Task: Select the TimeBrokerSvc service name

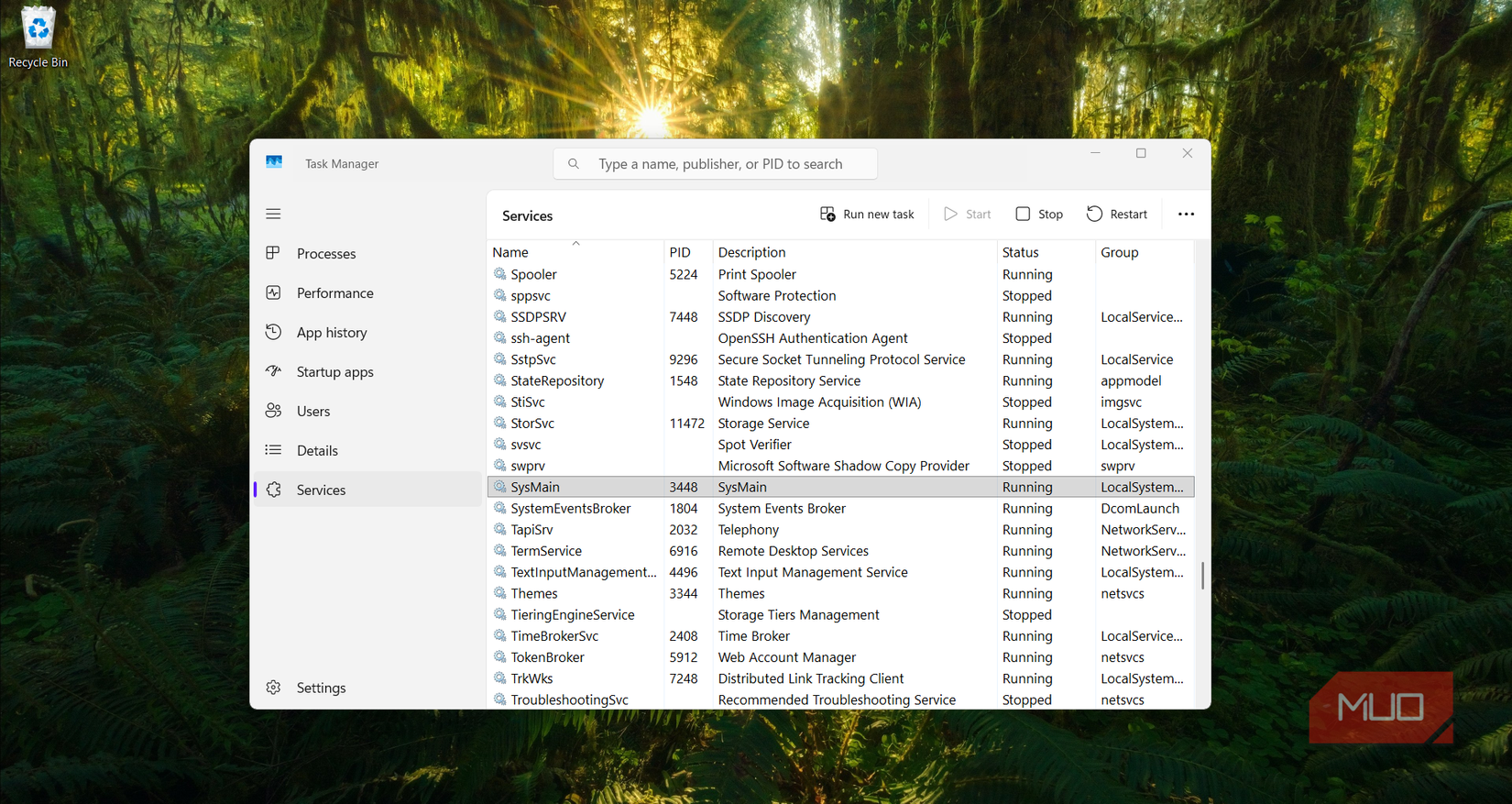Action: click(x=554, y=635)
